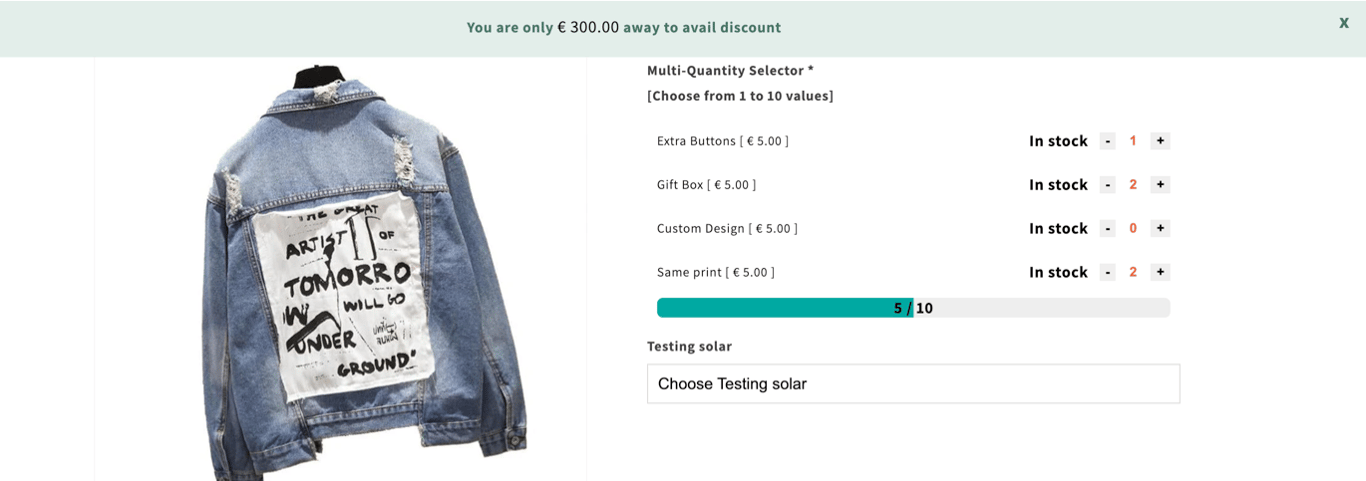Click the Extra Buttons option label
Viewport: 1366px width, 481px height.
tap(722, 141)
